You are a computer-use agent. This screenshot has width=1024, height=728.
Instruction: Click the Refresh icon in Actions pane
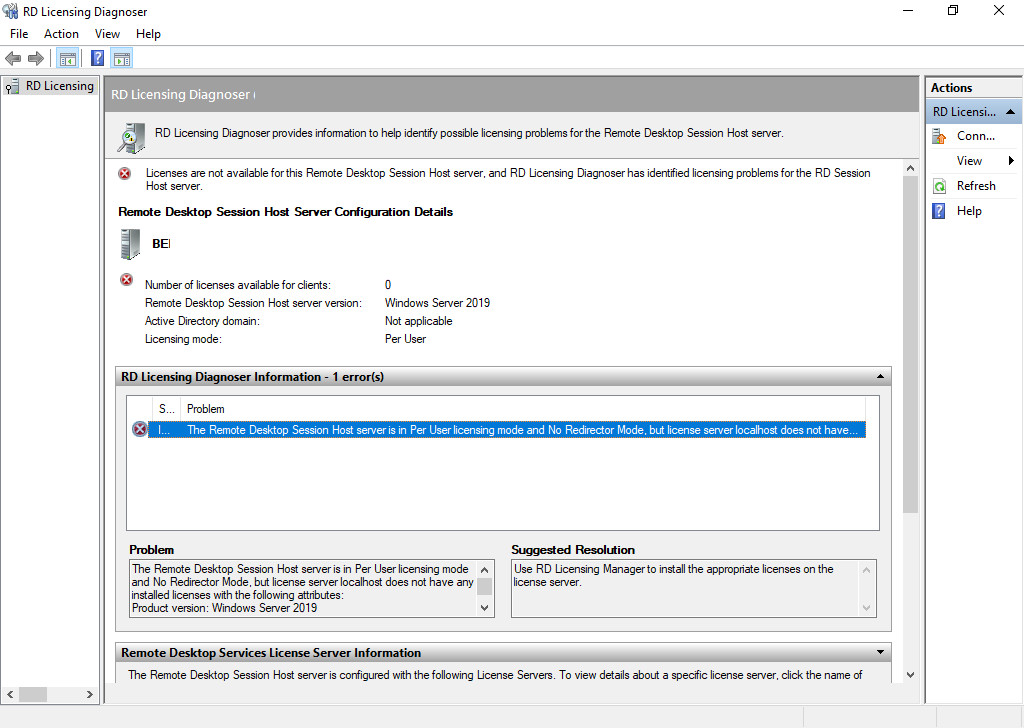click(x=939, y=186)
